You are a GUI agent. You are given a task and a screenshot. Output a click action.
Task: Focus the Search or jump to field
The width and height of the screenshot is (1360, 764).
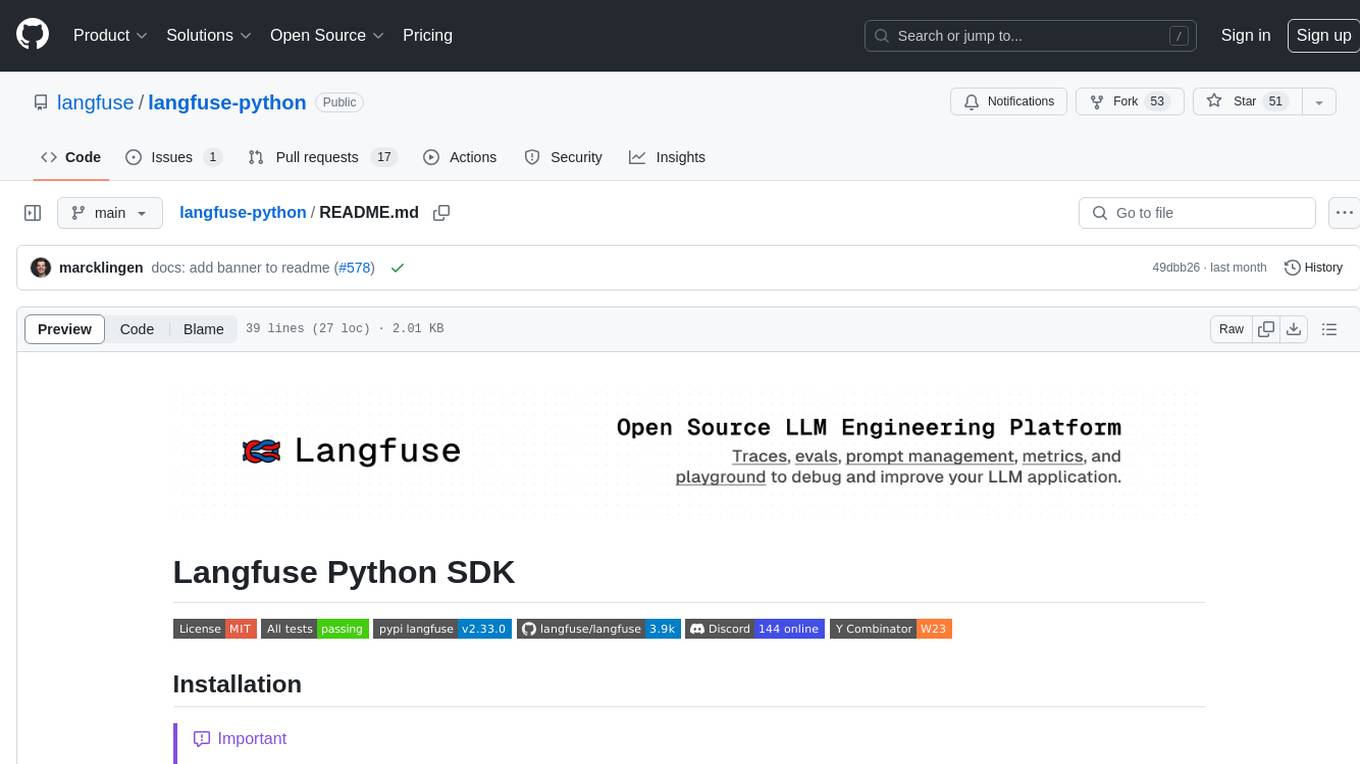click(1031, 36)
